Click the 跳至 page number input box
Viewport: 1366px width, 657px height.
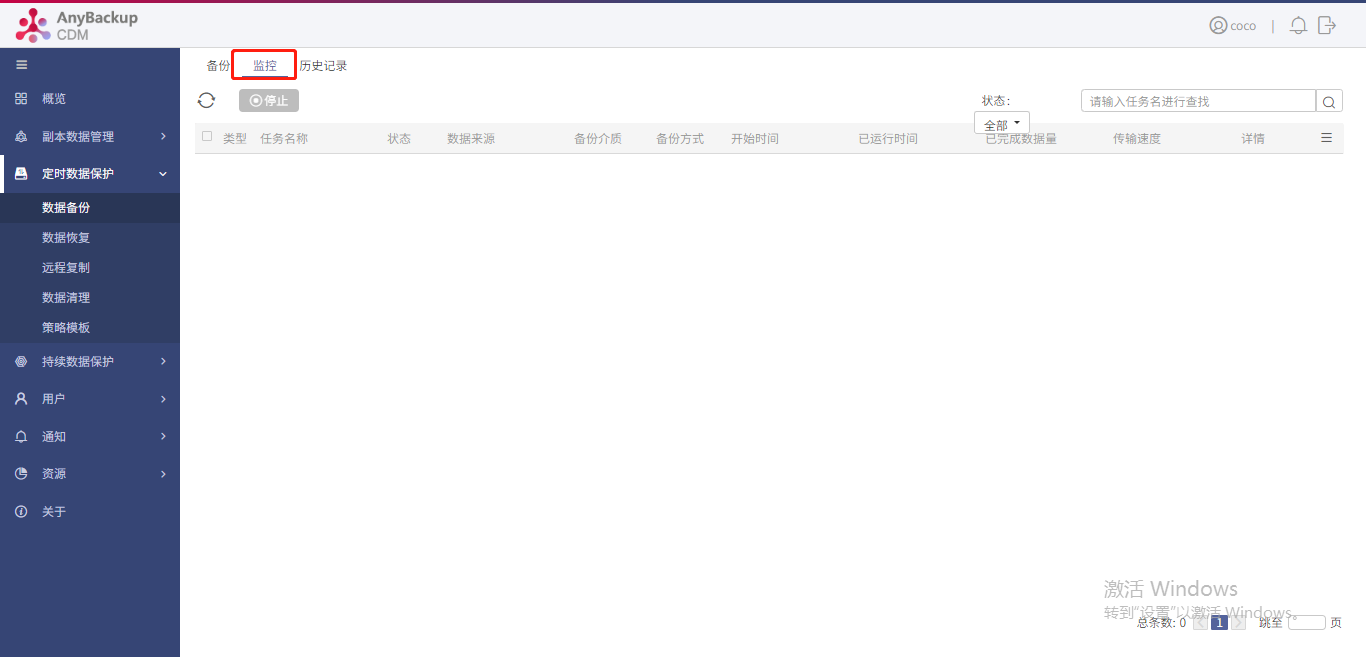coord(1307,623)
